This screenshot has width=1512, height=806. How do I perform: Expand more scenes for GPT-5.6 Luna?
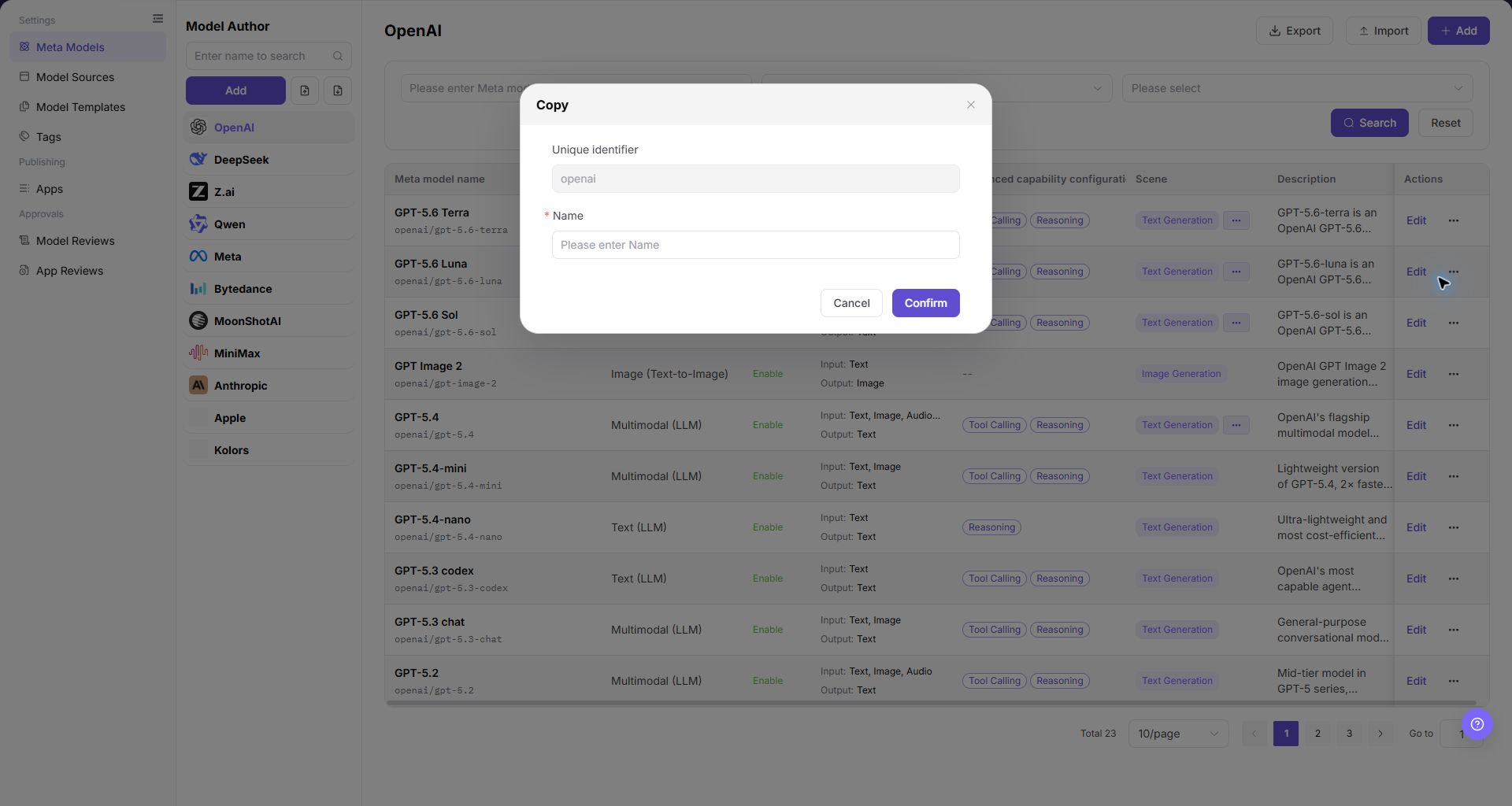point(1236,272)
